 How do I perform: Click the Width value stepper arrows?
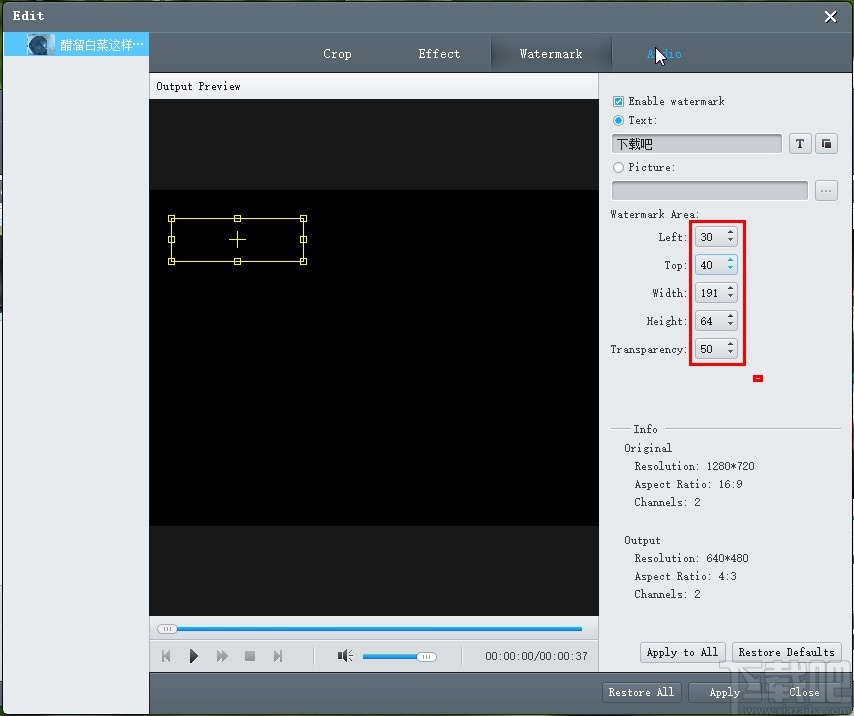731,293
